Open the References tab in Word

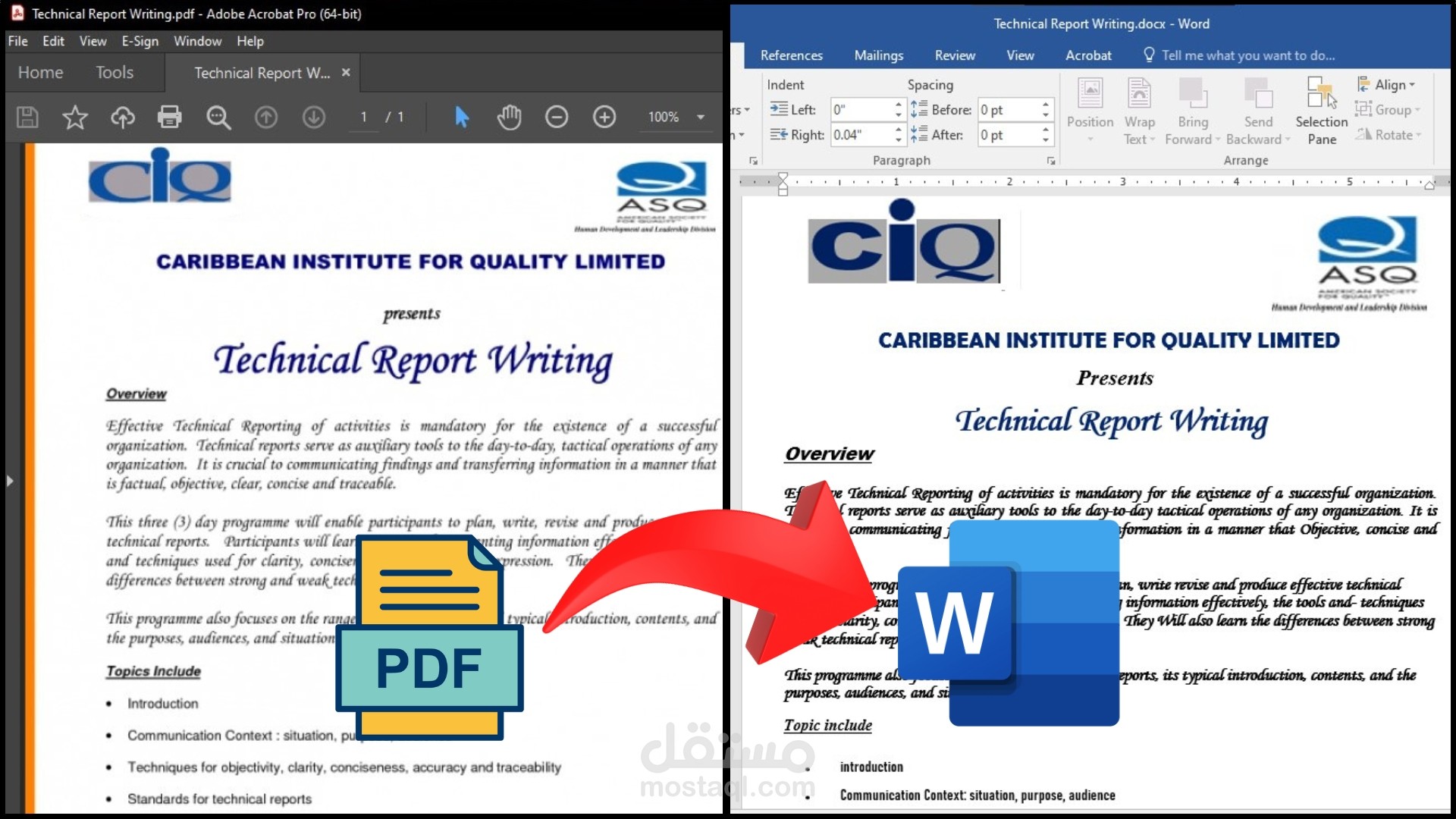(x=791, y=55)
